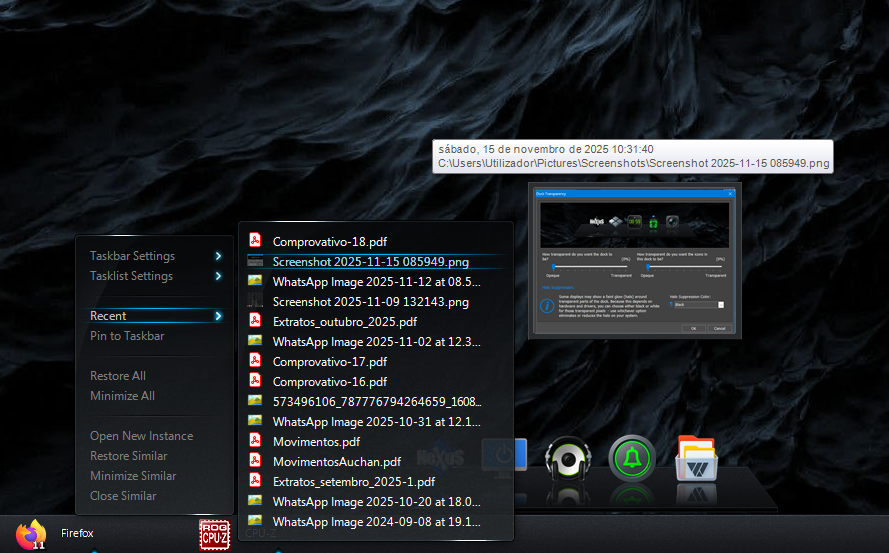This screenshot has width=889, height=553.
Task: Open the ROG CPU-Z taskbar icon
Action: pyautogui.click(x=214, y=534)
